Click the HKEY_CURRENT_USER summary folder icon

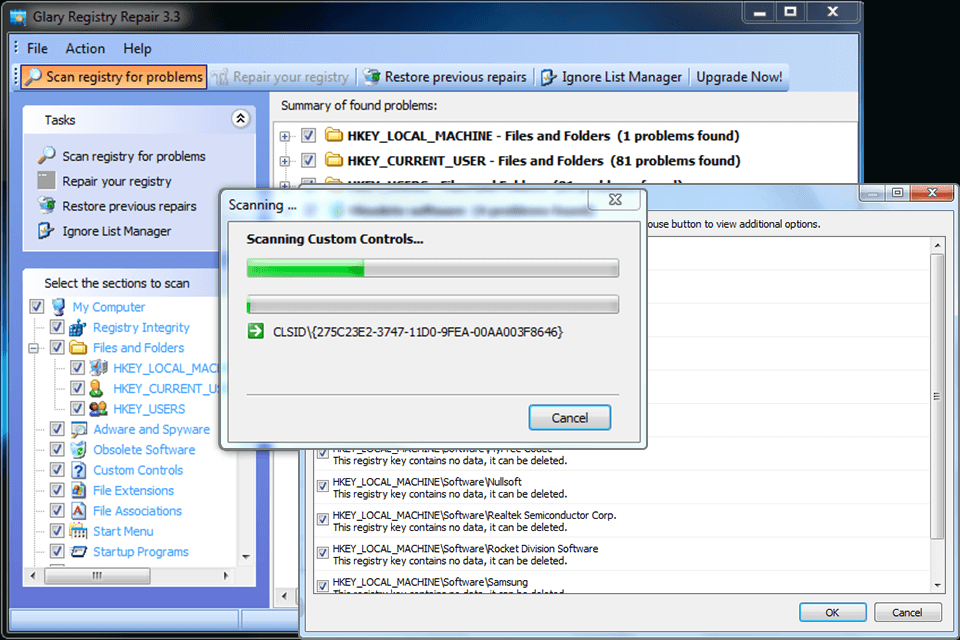334,160
